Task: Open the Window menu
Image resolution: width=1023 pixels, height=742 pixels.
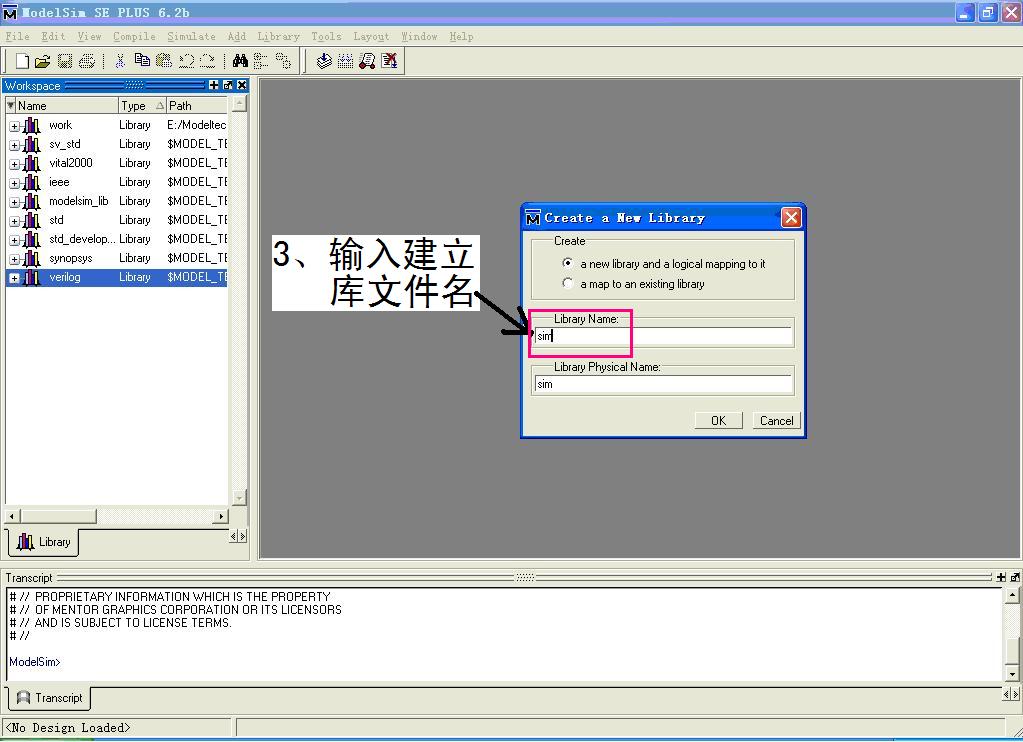Action: click(x=420, y=37)
